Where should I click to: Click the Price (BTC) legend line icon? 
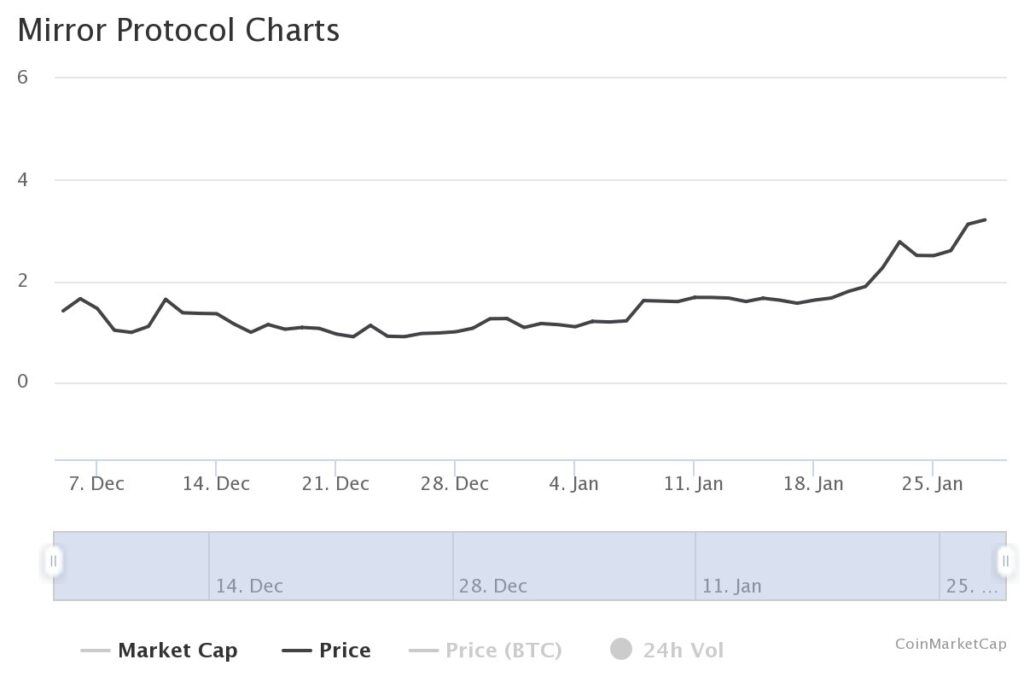coord(423,651)
